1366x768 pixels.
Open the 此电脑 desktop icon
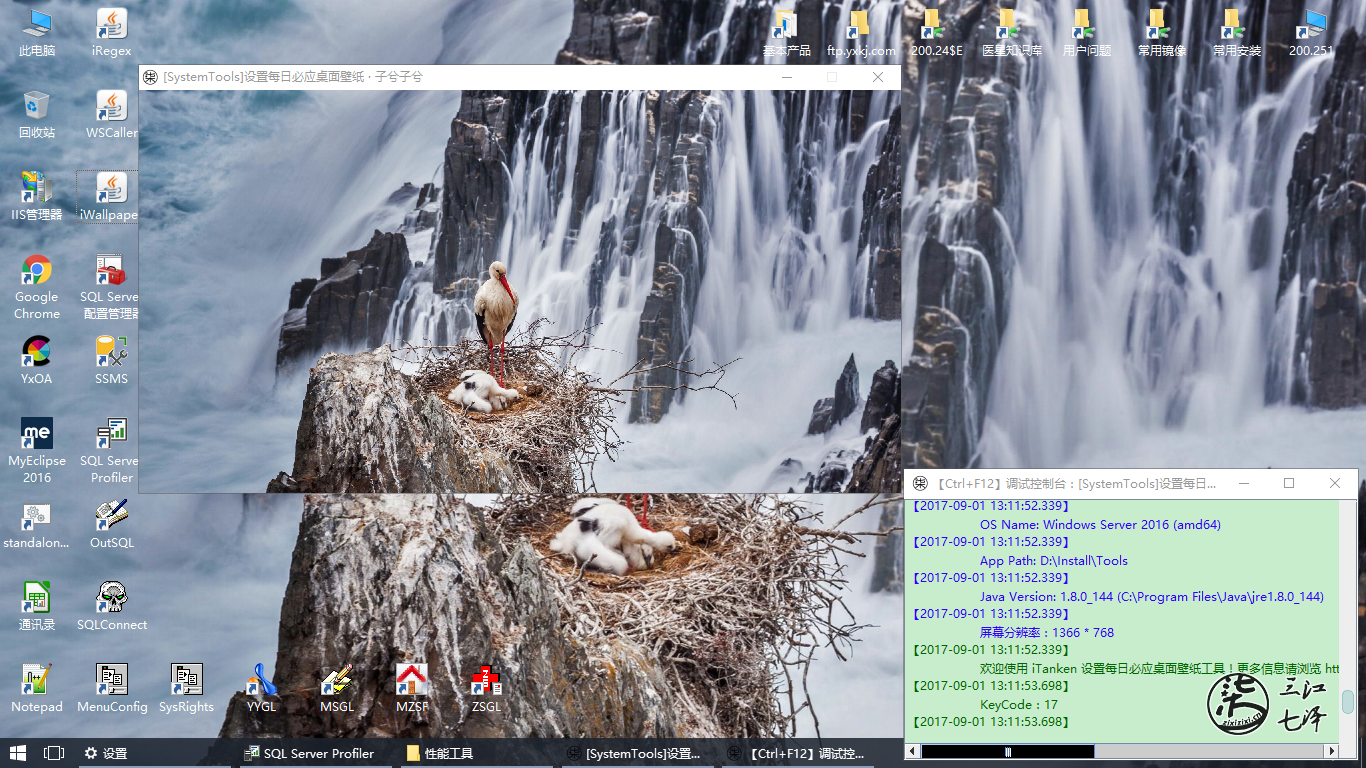(x=37, y=33)
